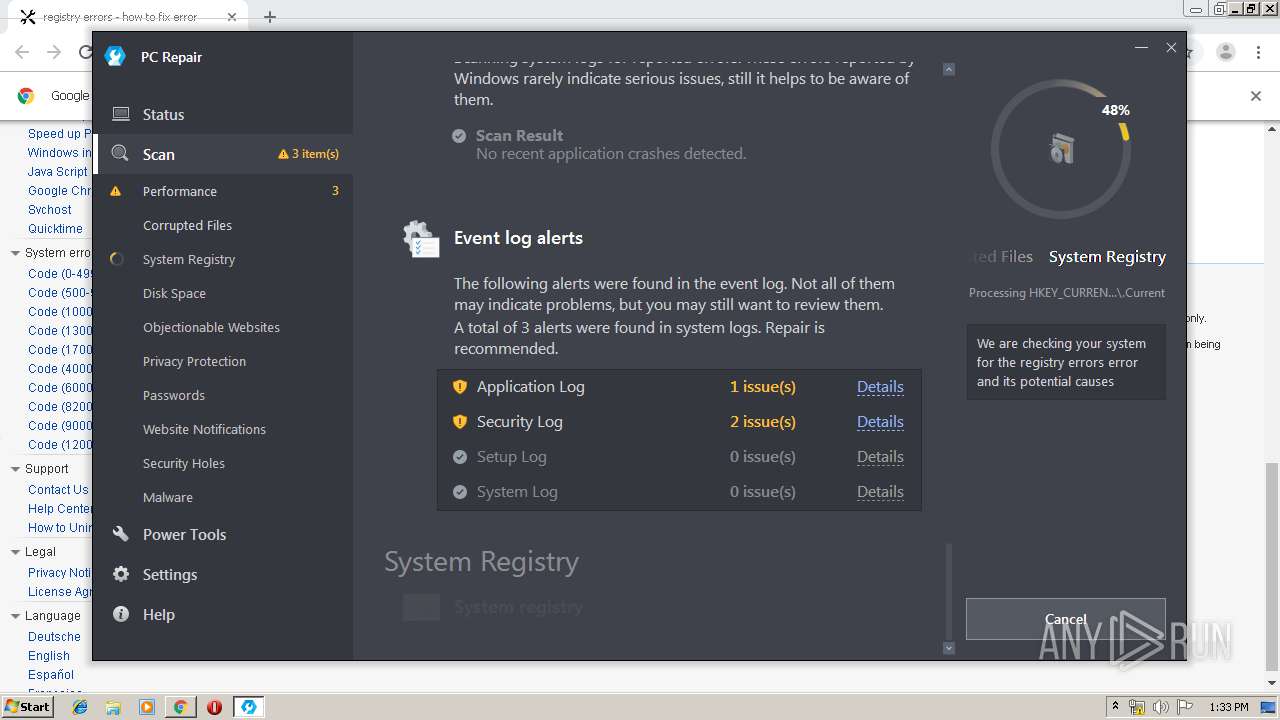Click the Event log alerts icon
1280x720 pixels.
(x=421, y=240)
